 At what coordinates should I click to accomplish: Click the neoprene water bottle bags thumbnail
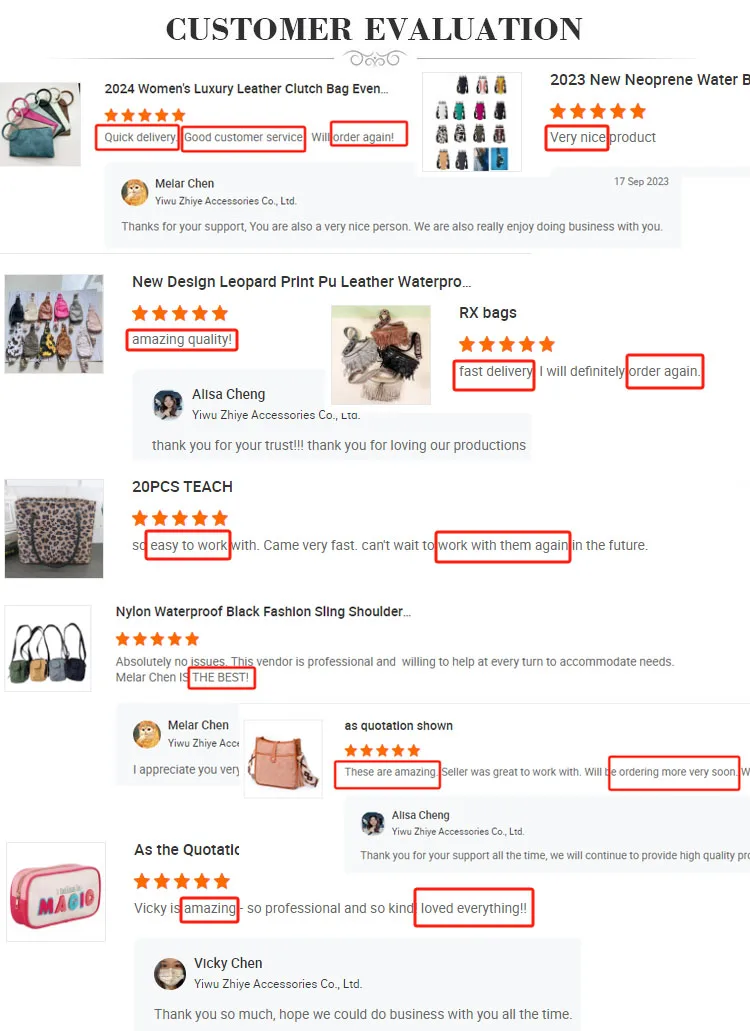click(x=472, y=122)
